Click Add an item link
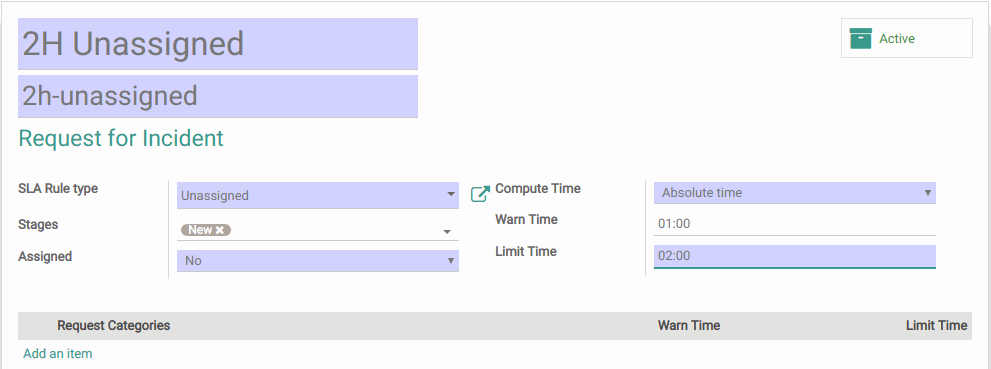 coord(58,354)
